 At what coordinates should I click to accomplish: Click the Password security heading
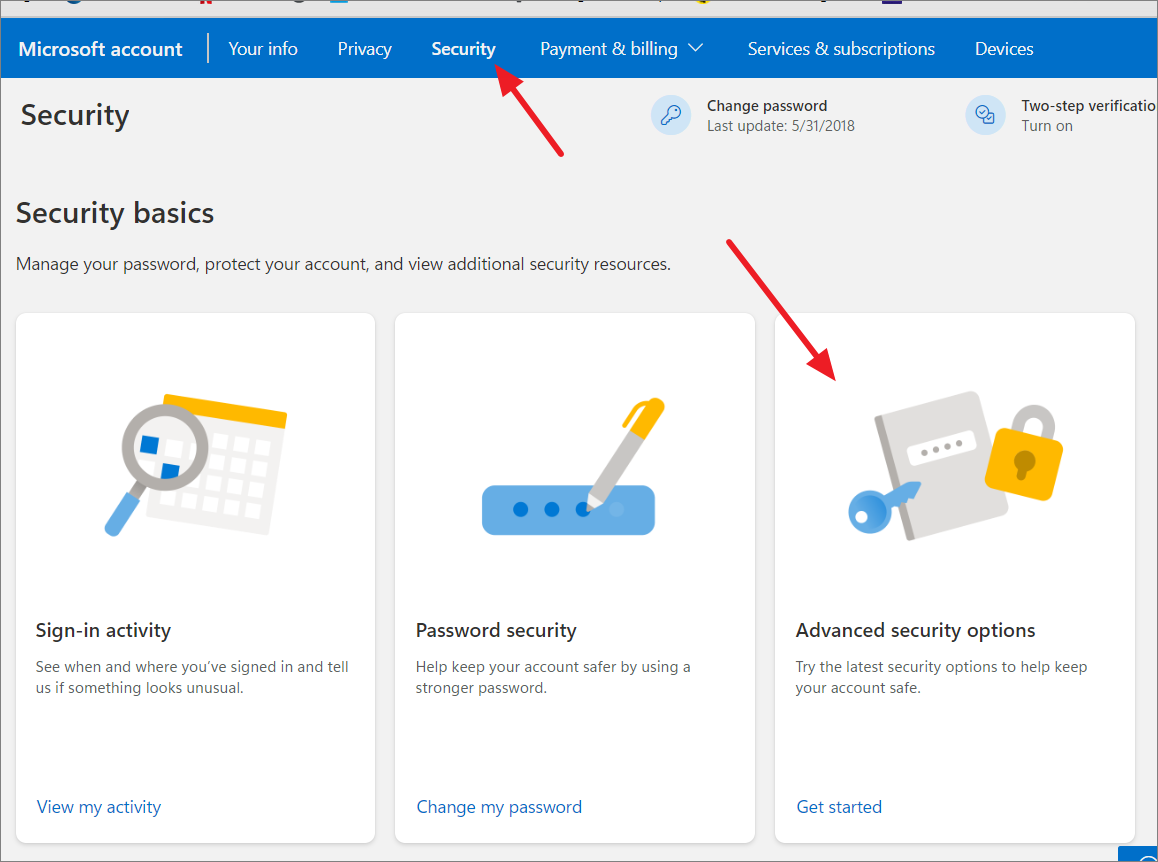(x=496, y=630)
